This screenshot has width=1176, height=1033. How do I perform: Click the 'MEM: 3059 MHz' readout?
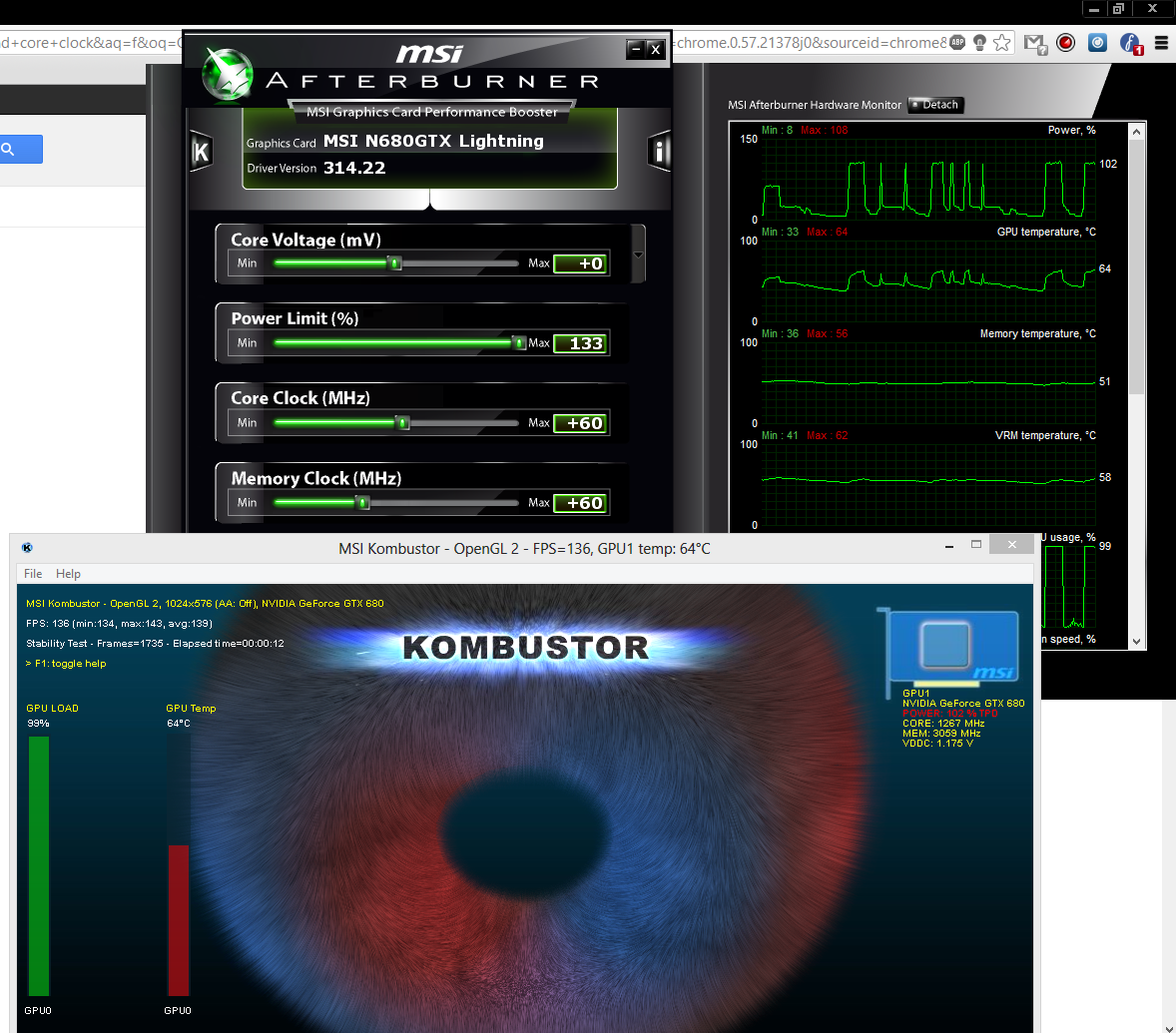pyautogui.click(x=941, y=734)
